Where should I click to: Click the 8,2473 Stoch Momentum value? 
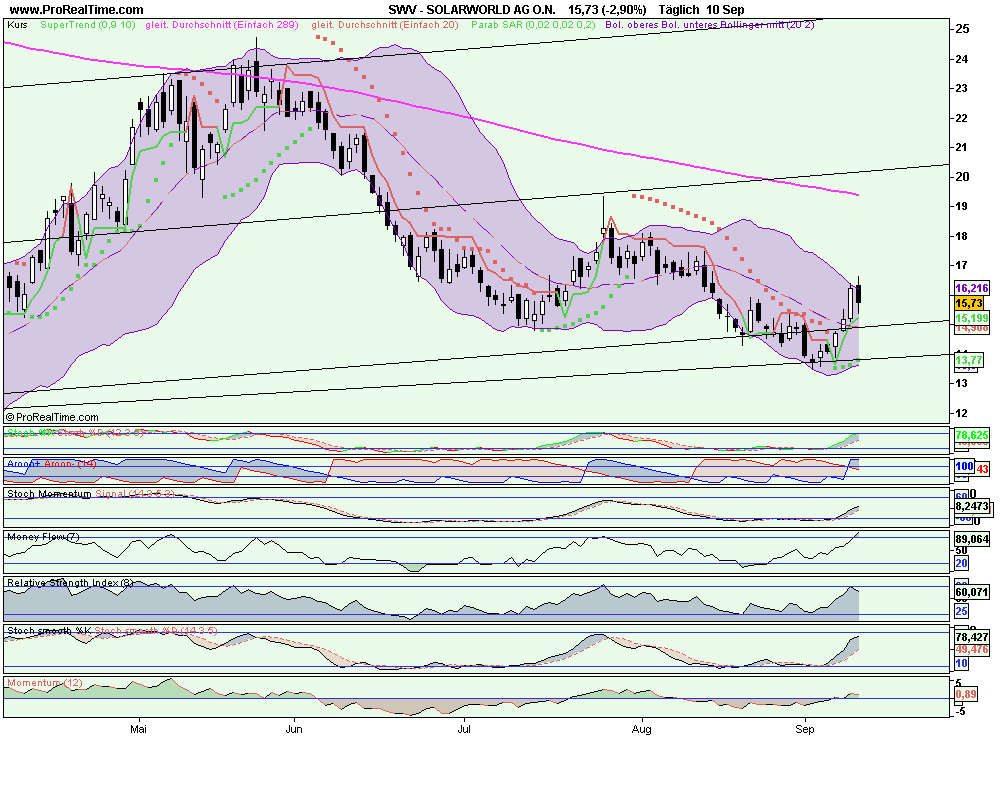[972, 506]
